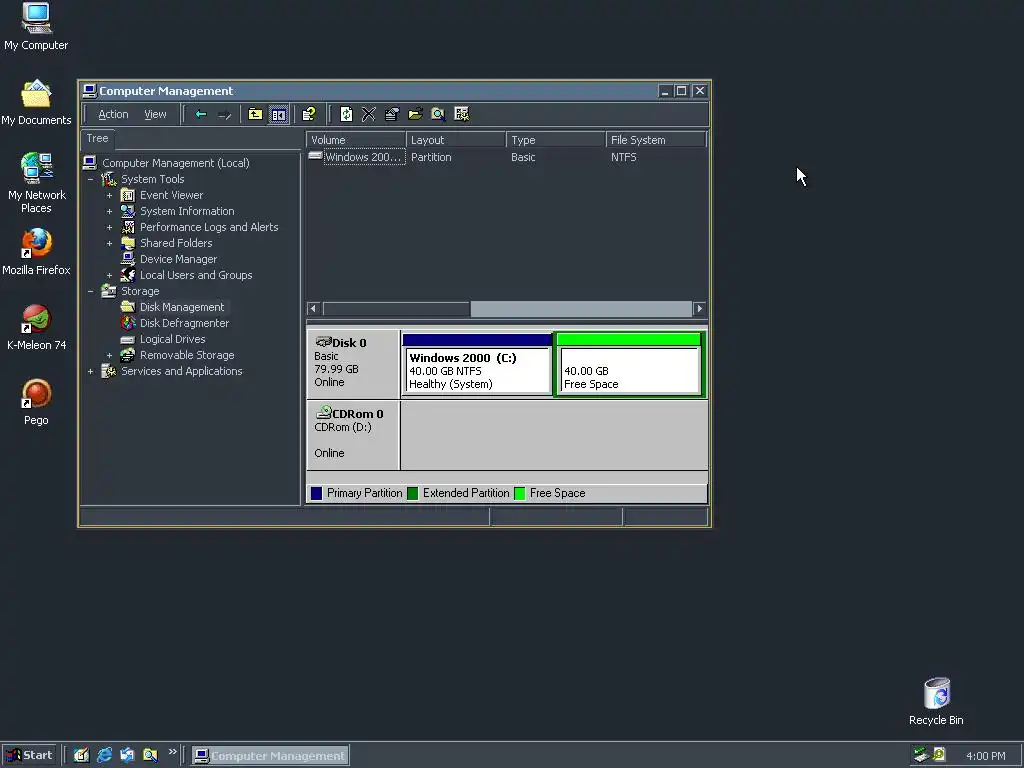The height and width of the screenshot is (768, 1024).
Task: Select the Tree tab
Action: 97,138
